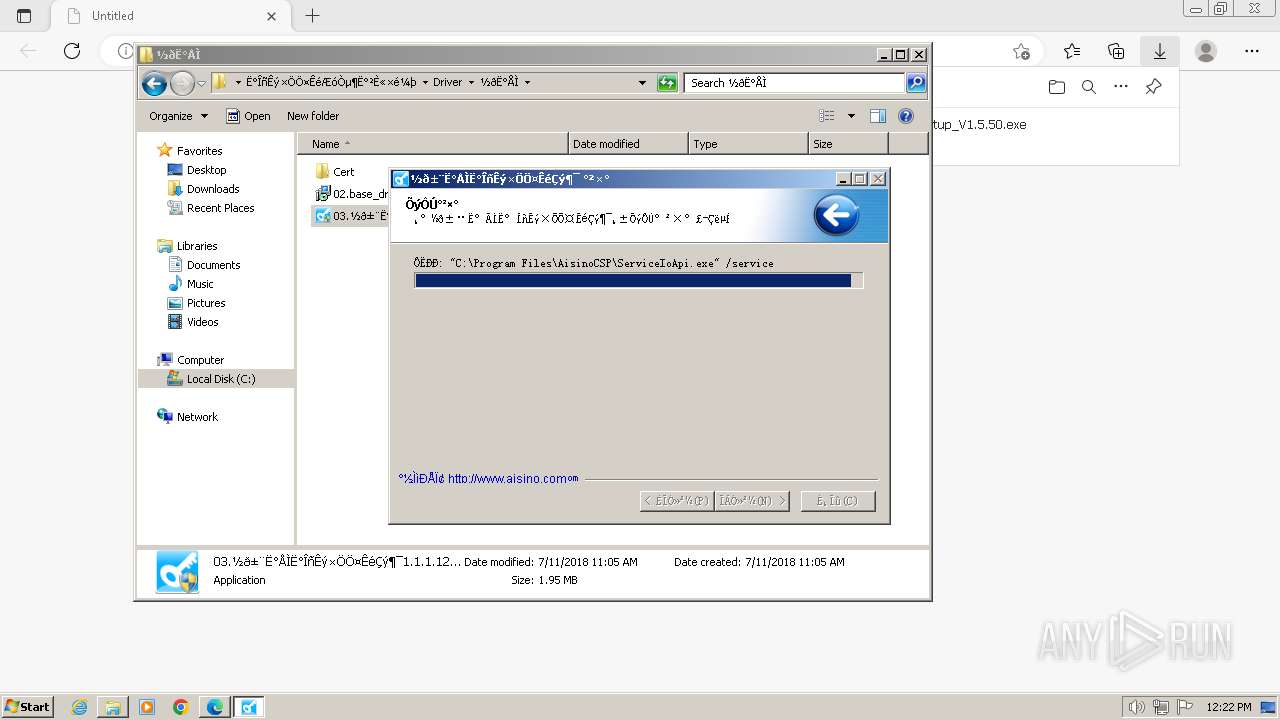Click the installer Back (P) button
1280x720 pixels.
pos(677,501)
